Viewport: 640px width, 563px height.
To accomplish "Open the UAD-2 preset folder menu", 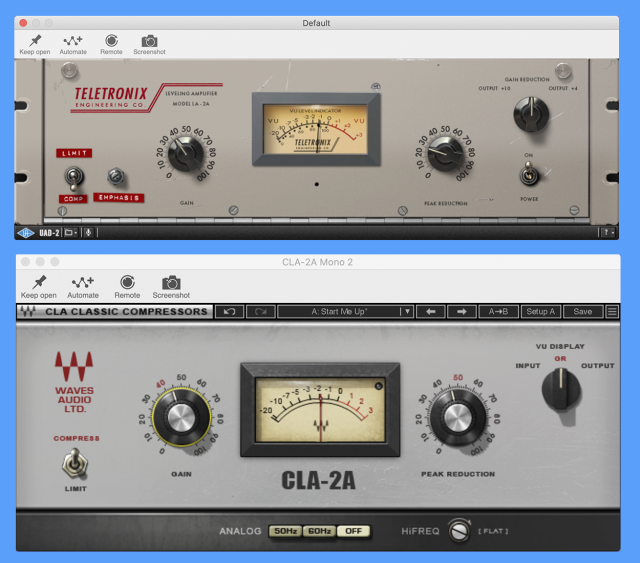I will click(x=70, y=233).
